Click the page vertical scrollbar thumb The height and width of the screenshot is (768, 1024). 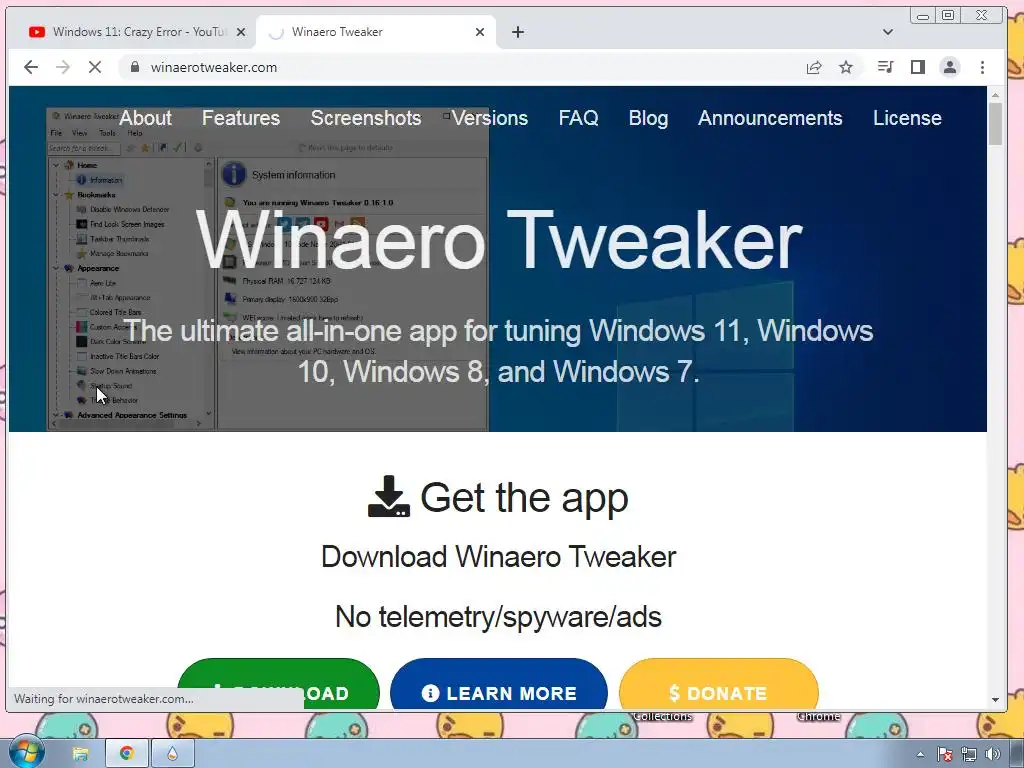[995, 123]
